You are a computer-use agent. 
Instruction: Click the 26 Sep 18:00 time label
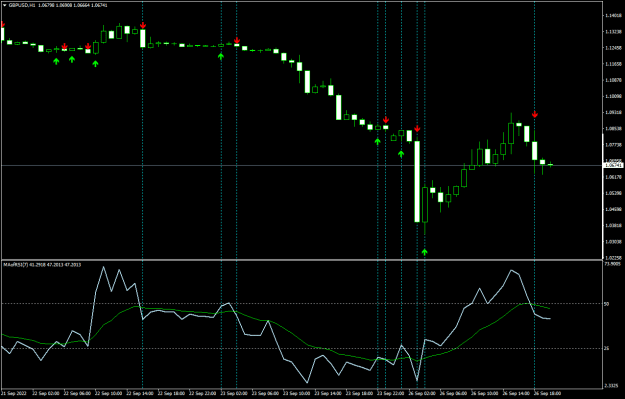coord(547,393)
